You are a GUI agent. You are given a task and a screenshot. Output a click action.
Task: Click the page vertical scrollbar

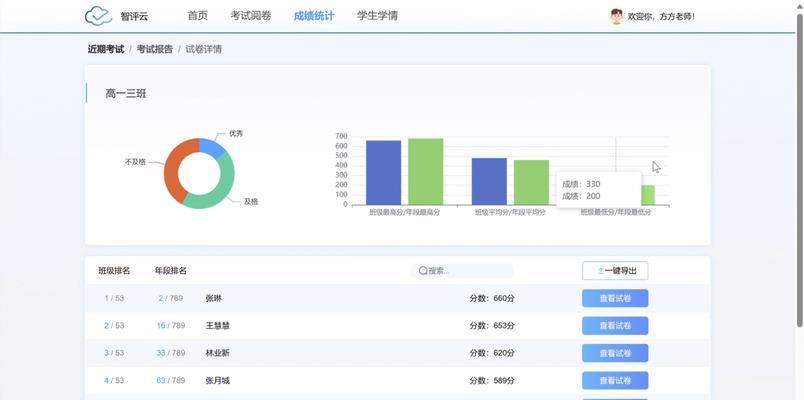point(799,169)
